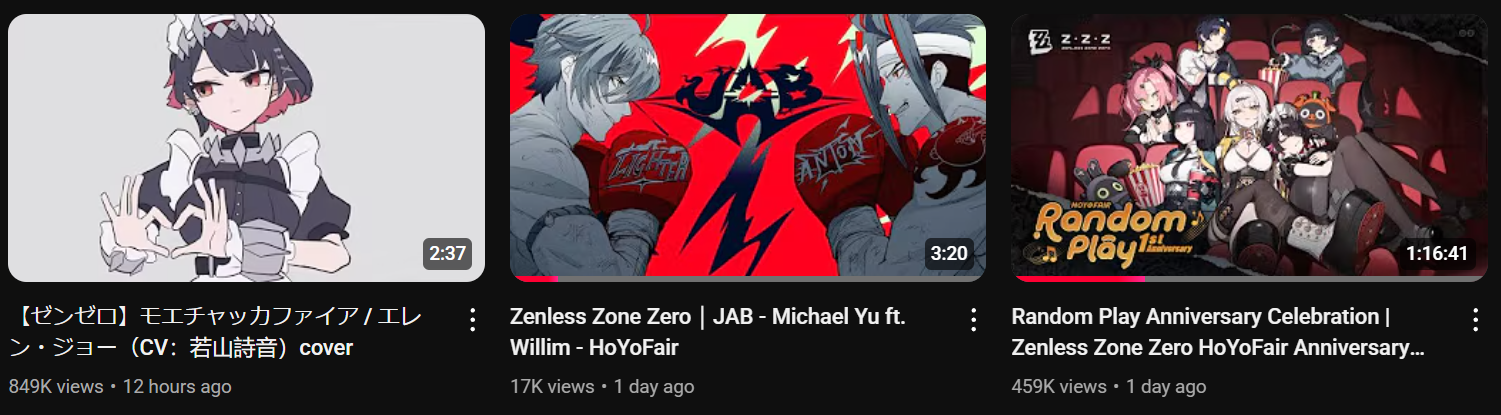
Task: Click the '849K views' text
Action: 55,386
